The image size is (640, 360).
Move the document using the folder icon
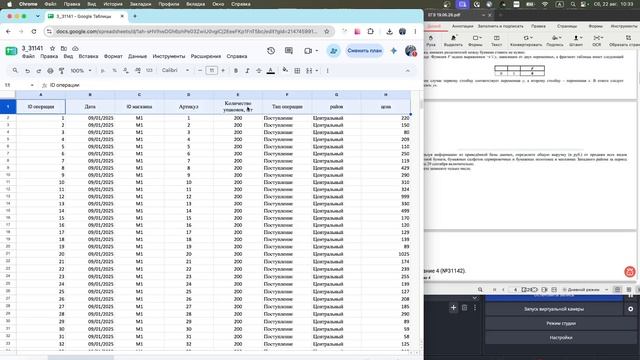coord(64,48)
